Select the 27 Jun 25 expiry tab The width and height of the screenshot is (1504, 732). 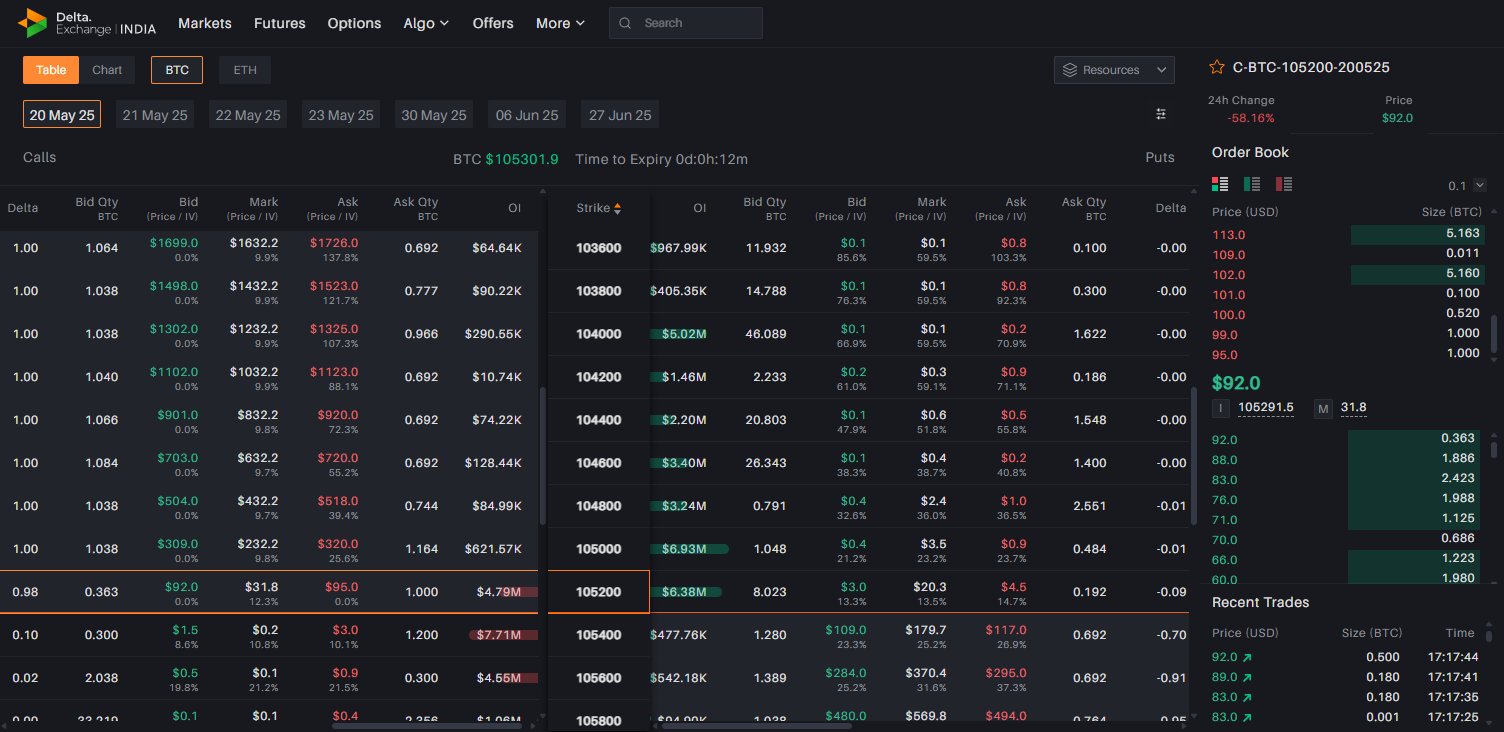click(620, 115)
